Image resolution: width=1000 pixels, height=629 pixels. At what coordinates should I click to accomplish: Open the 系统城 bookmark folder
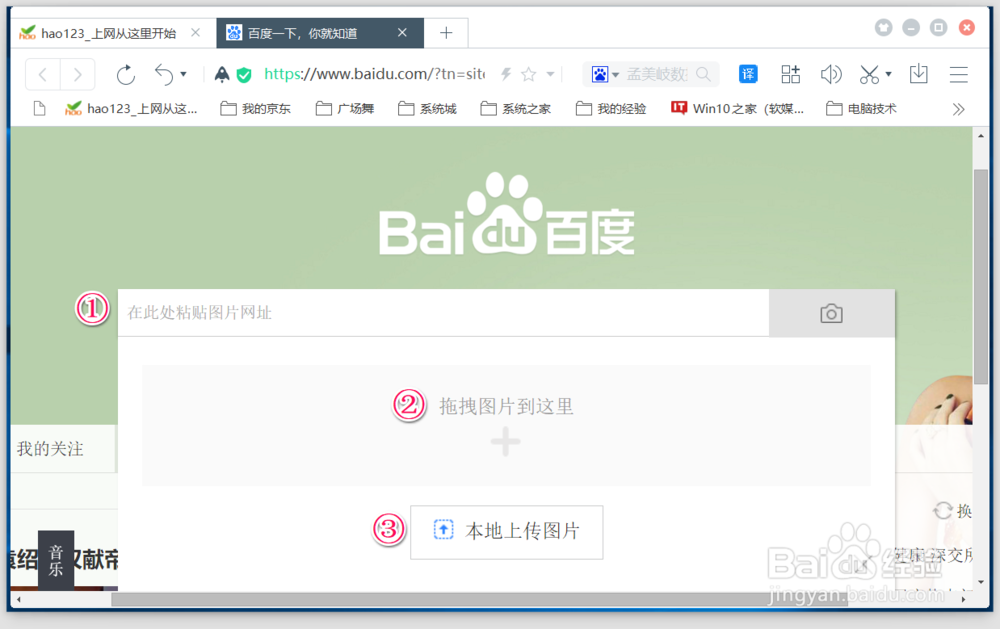(427, 108)
